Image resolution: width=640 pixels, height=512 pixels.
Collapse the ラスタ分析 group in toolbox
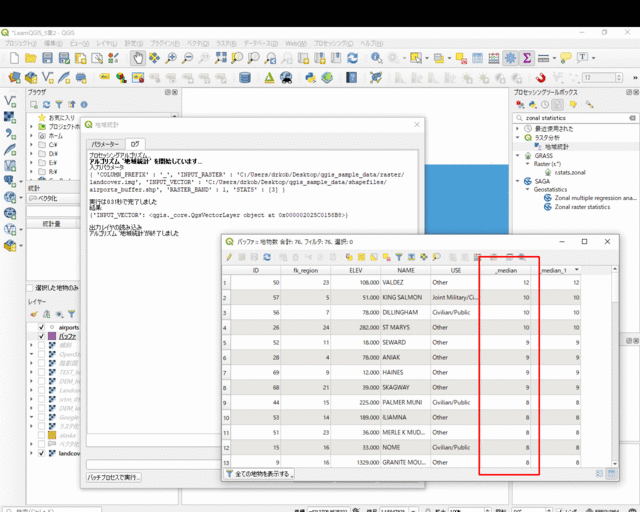click(518, 138)
